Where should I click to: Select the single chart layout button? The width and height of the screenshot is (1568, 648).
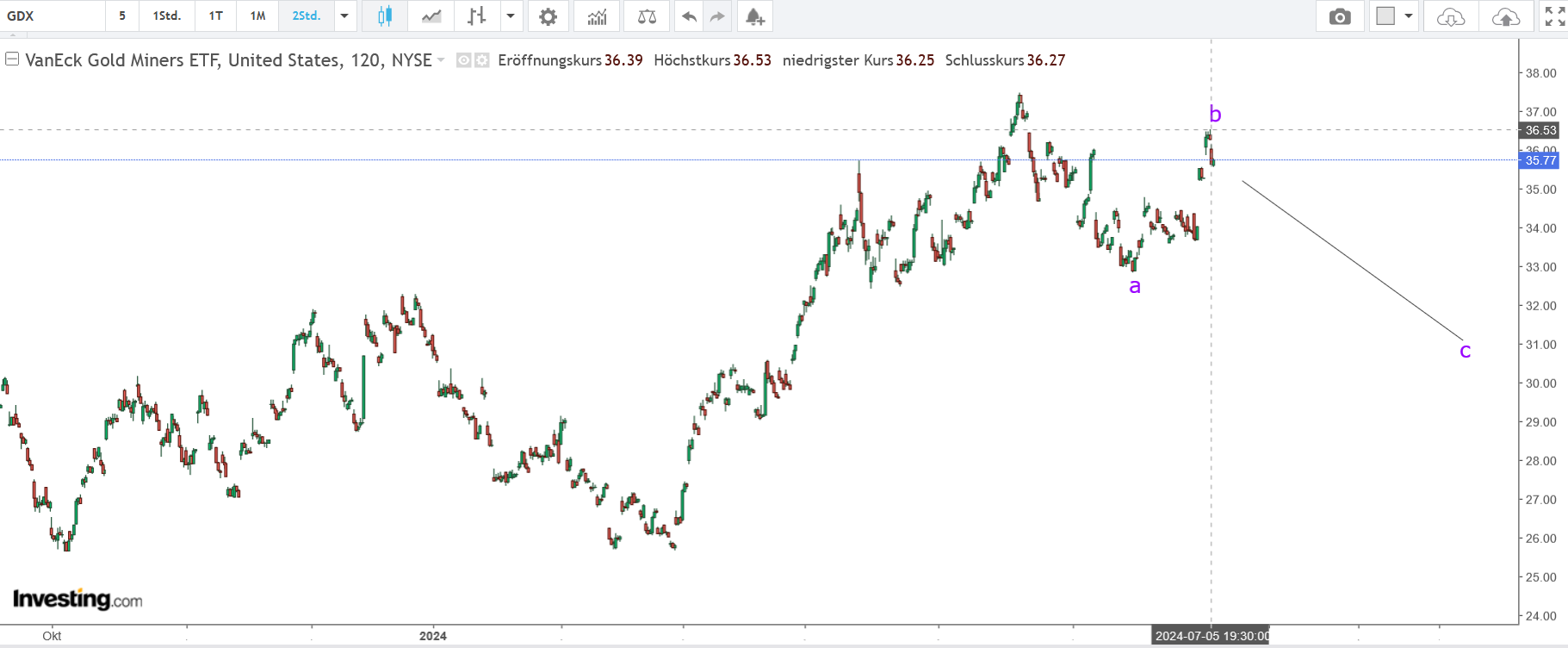coord(1385,16)
